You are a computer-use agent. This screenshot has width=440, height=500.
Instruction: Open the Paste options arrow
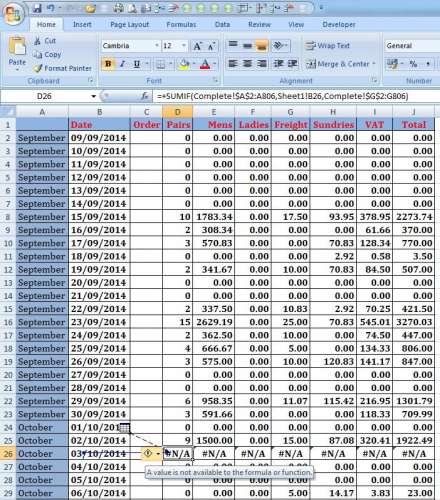(17, 70)
